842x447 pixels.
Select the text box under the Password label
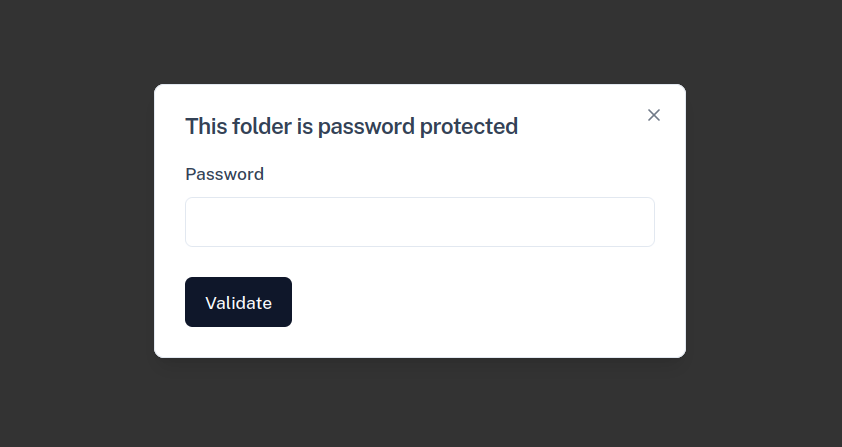tap(419, 222)
